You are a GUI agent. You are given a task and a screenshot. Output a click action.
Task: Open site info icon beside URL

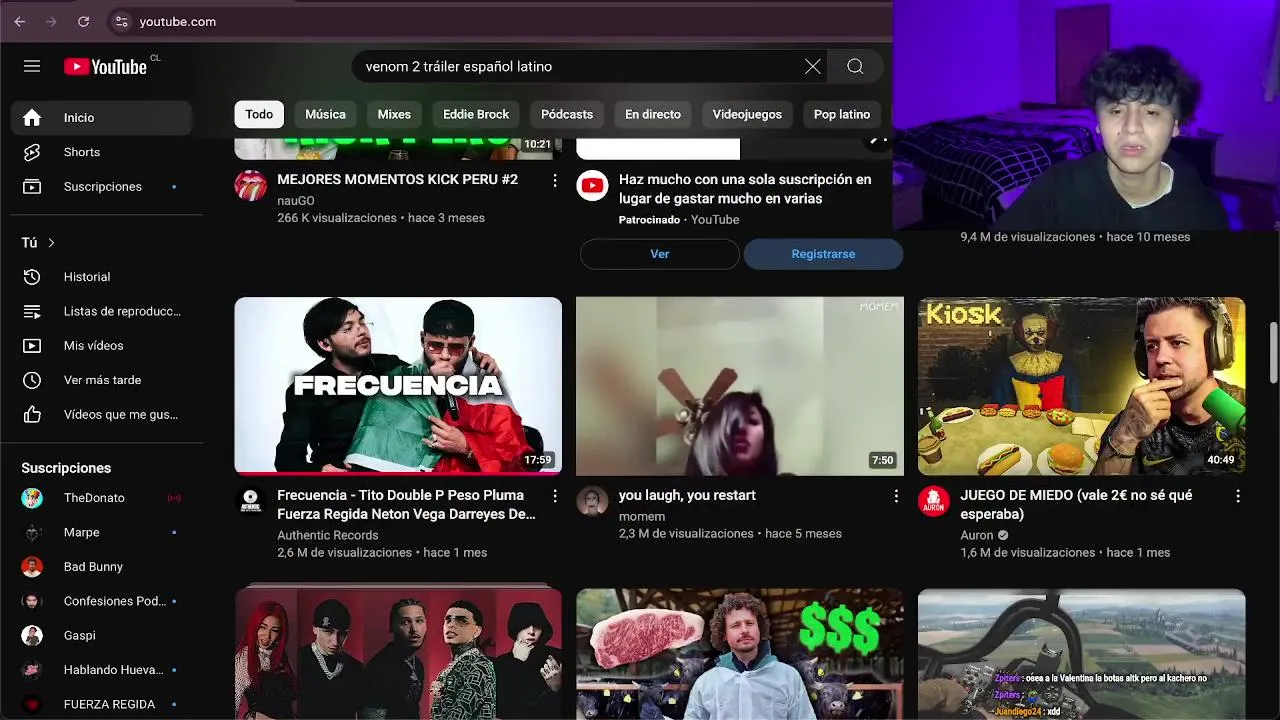click(x=121, y=21)
